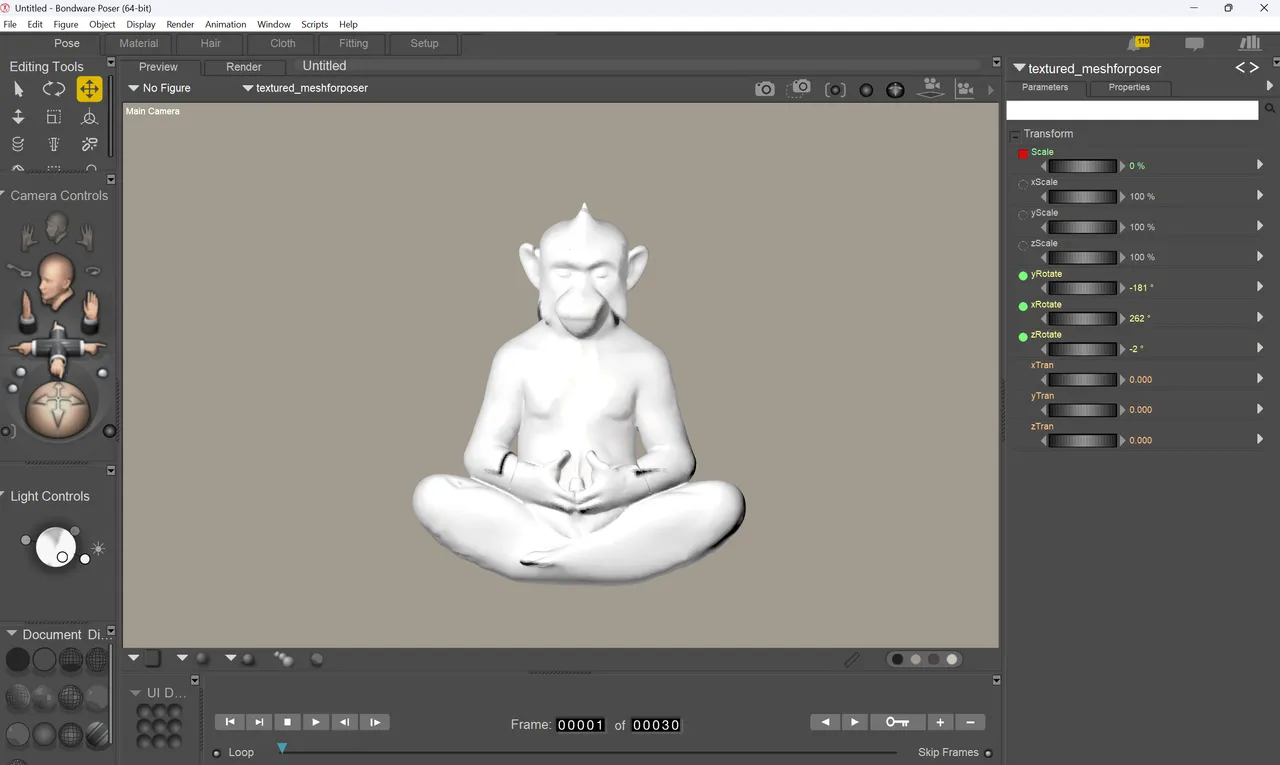The width and height of the screenshot is (1280, 765).
Task: Select the Translate/Pull tool in Editing Tools
Action: [x=89, y=89]
